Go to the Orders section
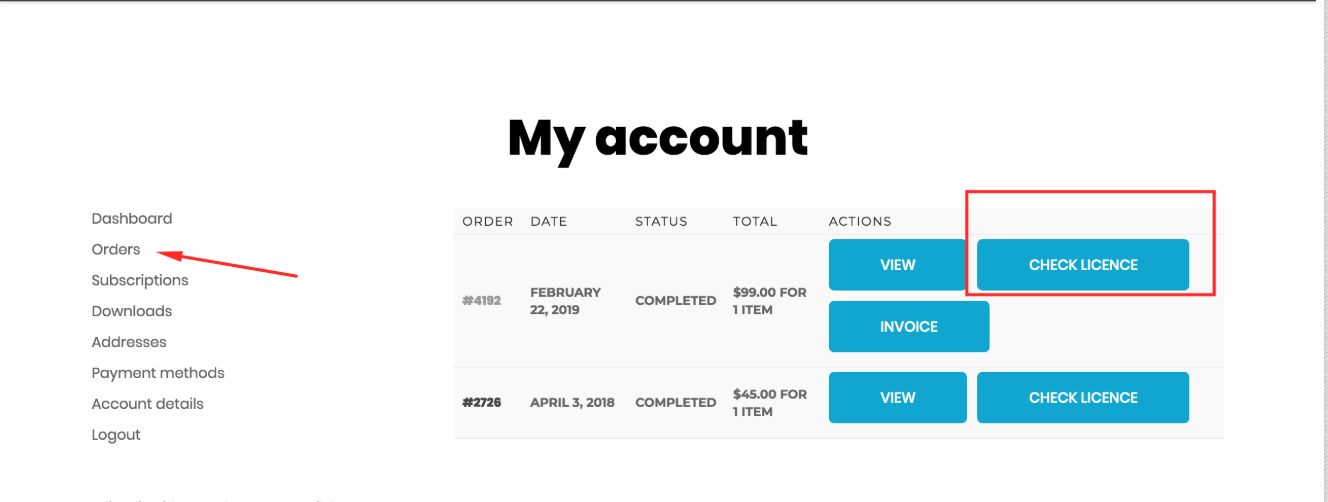This screenshot has width=1328, height=502. 116,249
